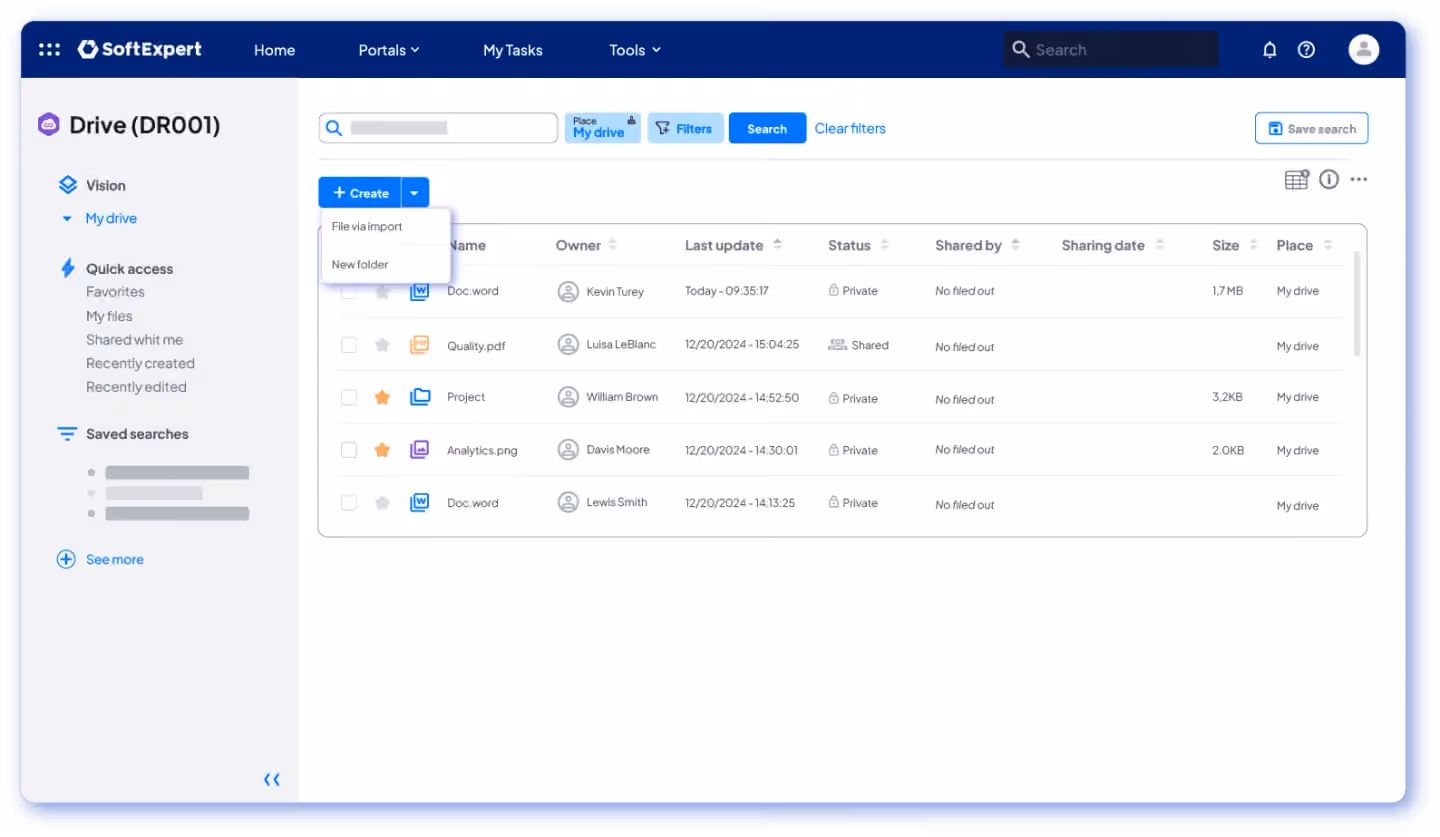
Task: Click the table vertical scrollbar
Action: click(1356, 303)
